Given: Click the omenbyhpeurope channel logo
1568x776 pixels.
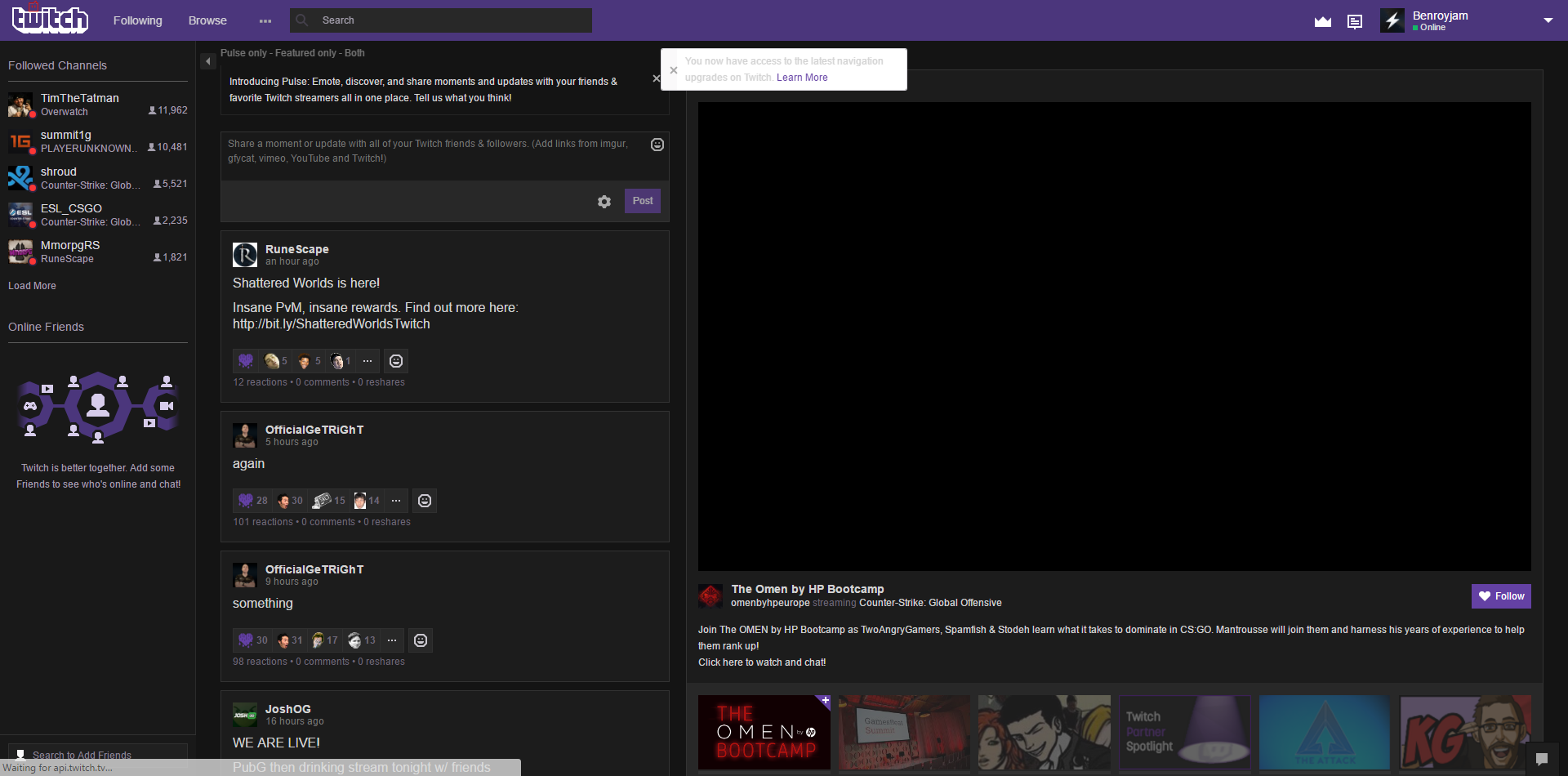Looking at the screenshot, I should 710,596.
